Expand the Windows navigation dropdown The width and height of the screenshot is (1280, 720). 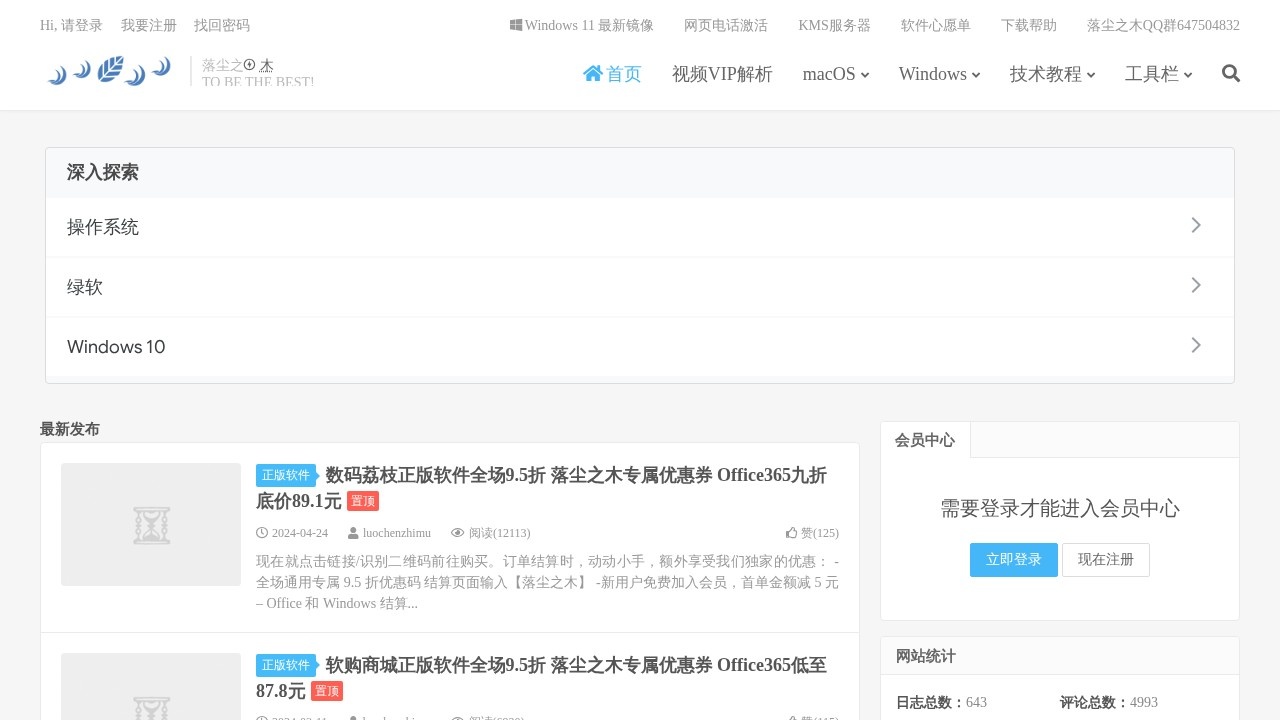pyautogui.click(x=939, y=74)
